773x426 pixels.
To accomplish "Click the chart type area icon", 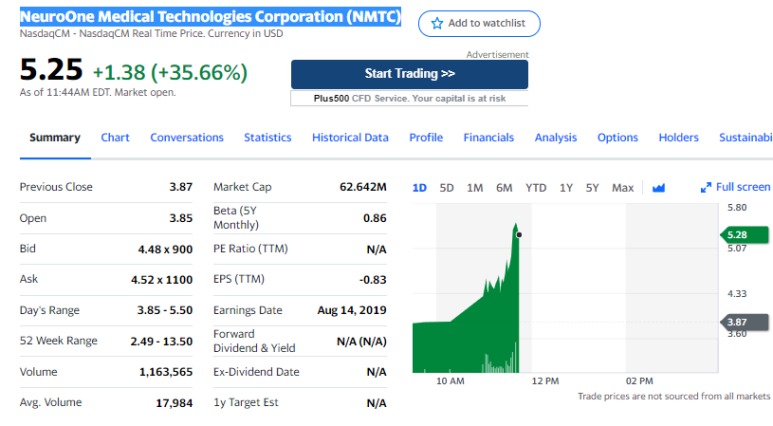I will coord(659,188).
